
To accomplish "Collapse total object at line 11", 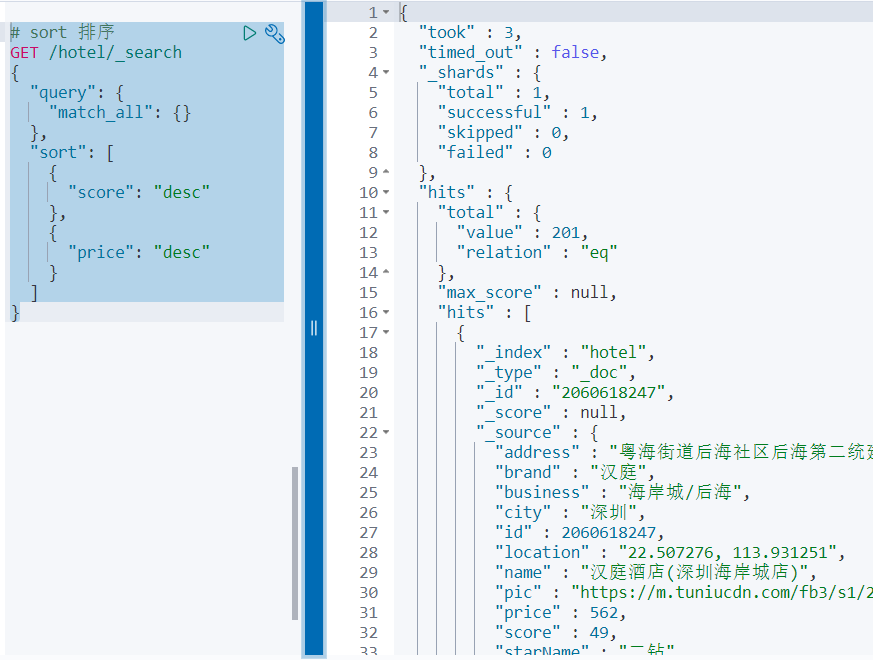I will 386,212.
